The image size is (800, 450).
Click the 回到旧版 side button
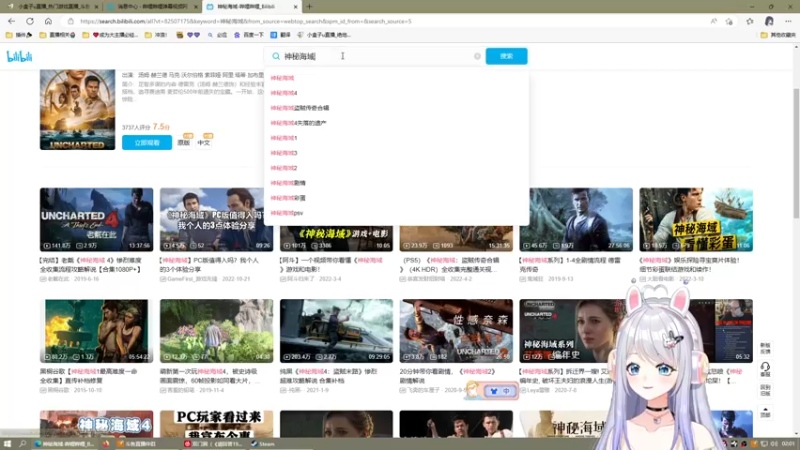765,391
